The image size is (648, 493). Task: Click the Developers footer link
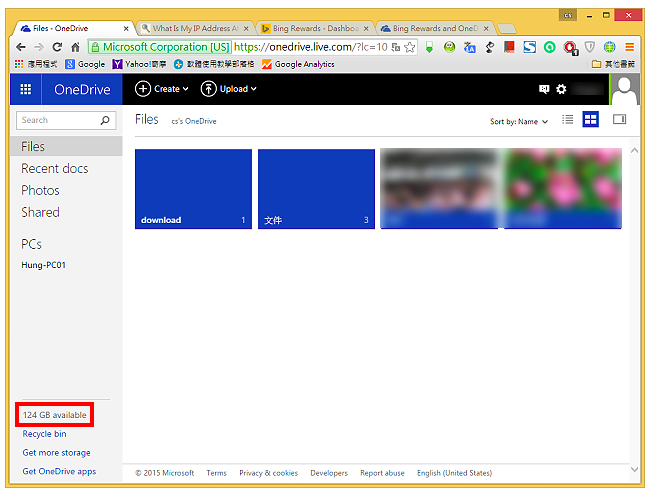(x=329, y=473)
